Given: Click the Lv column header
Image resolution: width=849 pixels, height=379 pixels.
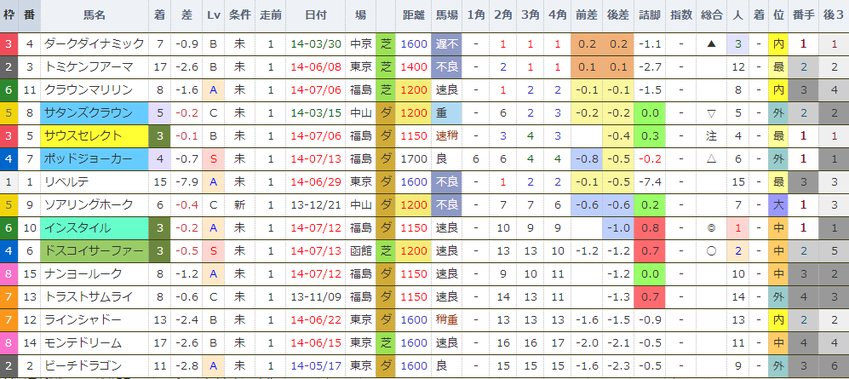Looking at the screenshot, I should 213,15.
